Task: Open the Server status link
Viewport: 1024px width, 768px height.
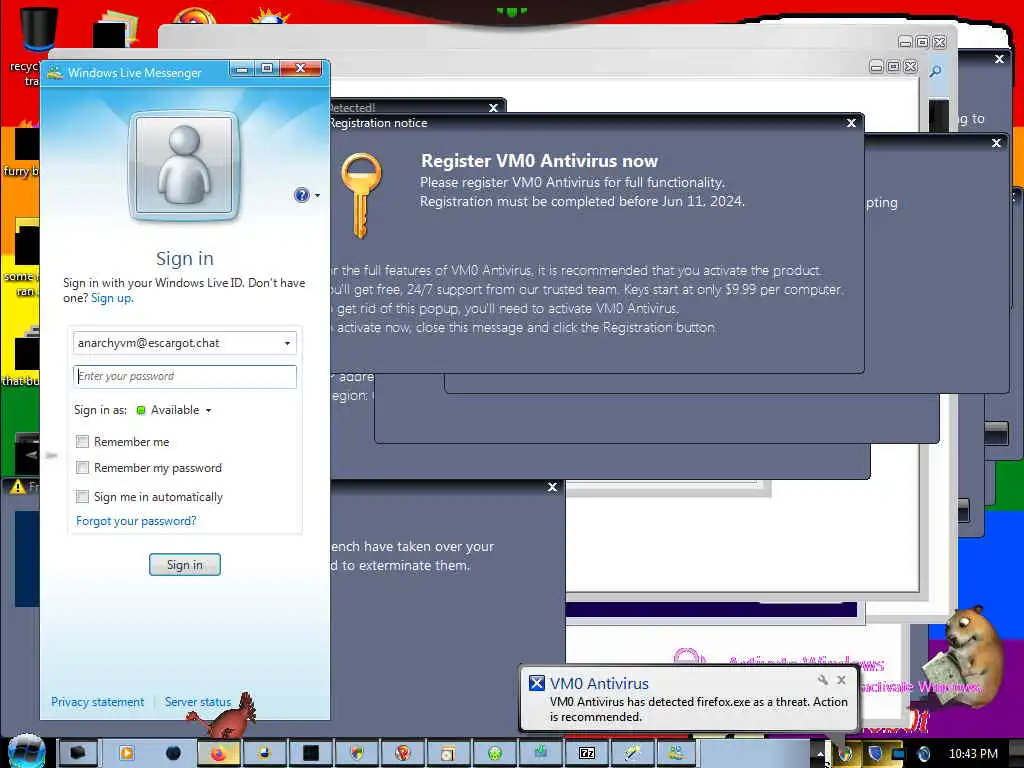Action: pyautogui.click(x=198, y=702)
